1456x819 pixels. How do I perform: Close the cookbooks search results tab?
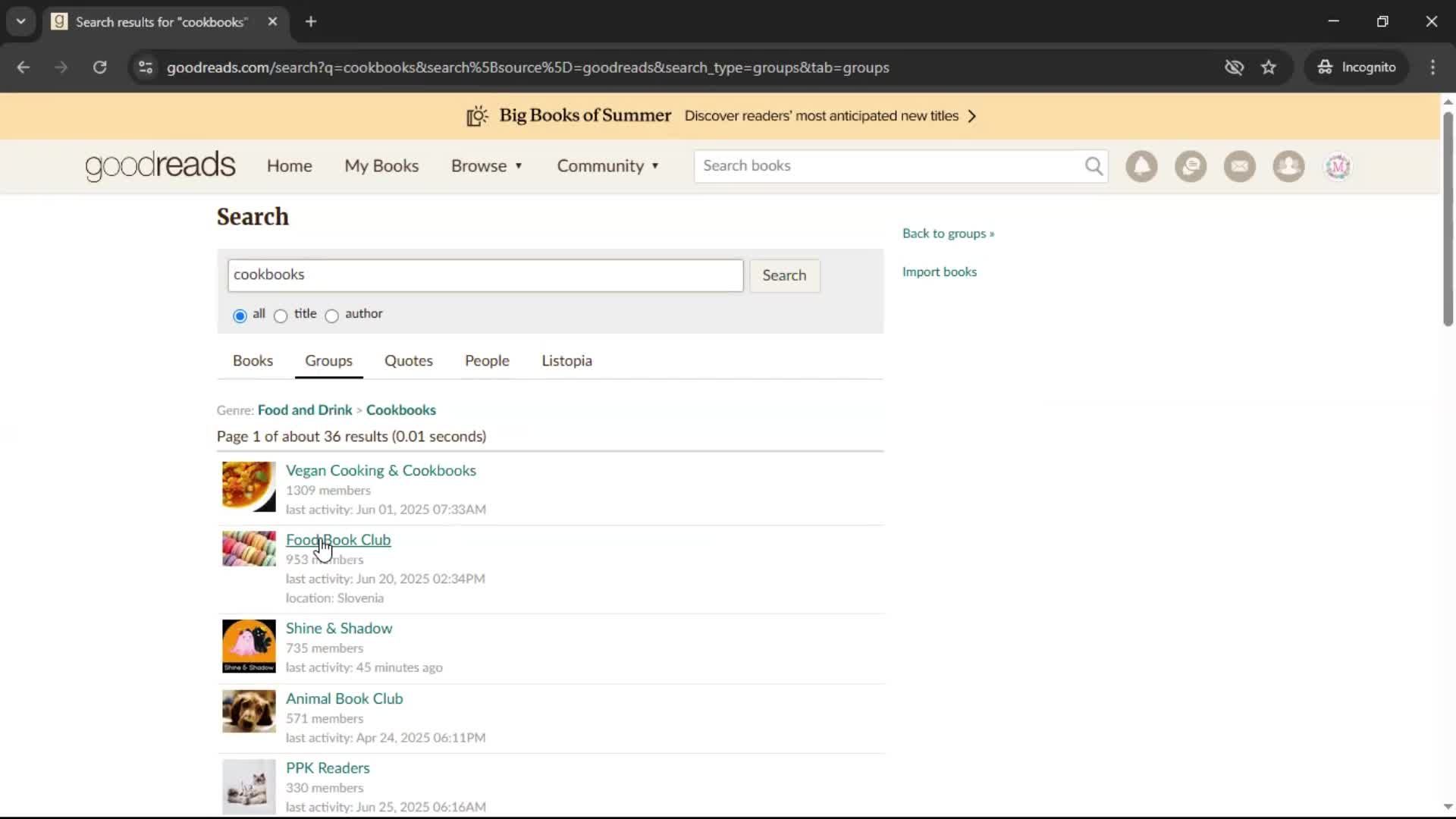coord(272,22)
